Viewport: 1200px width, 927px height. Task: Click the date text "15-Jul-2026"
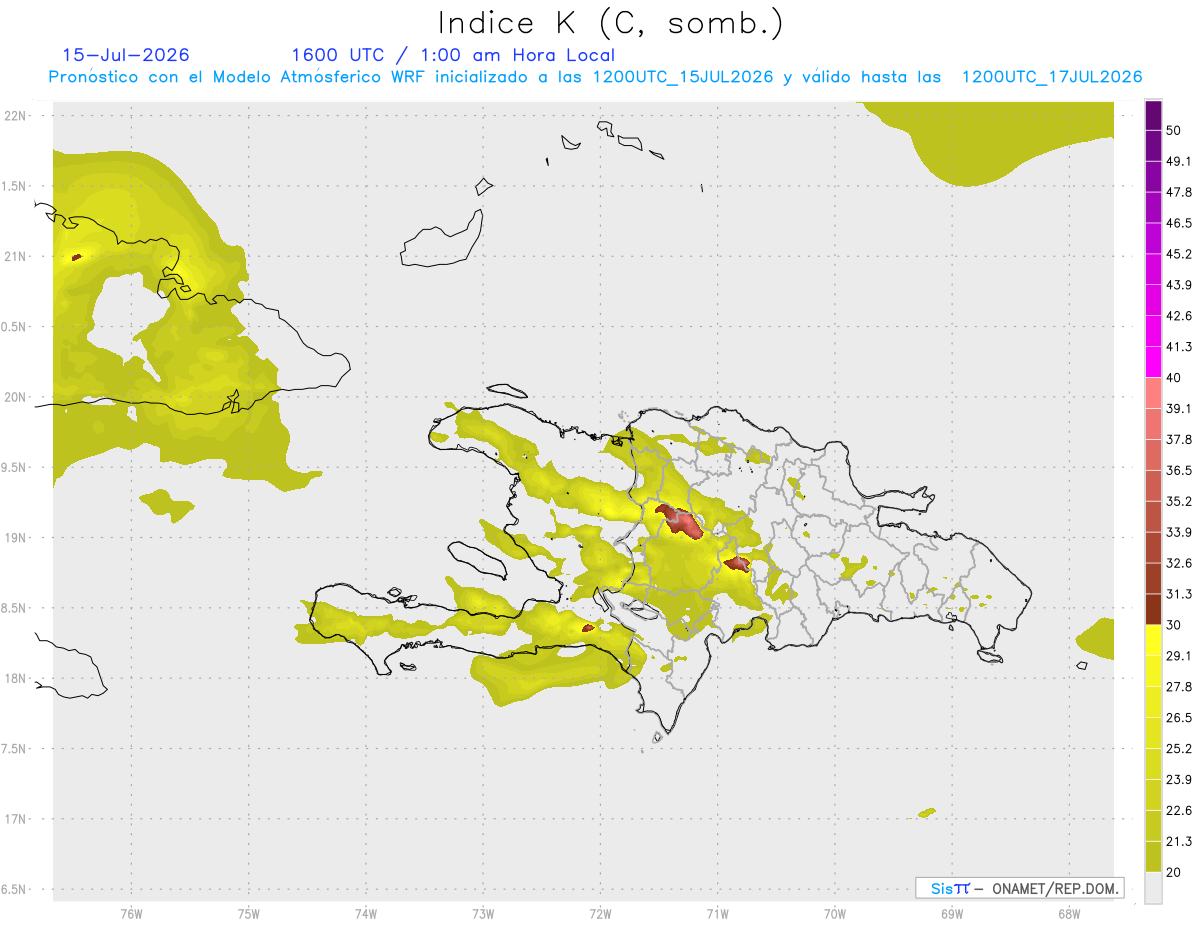coord(126,55)
